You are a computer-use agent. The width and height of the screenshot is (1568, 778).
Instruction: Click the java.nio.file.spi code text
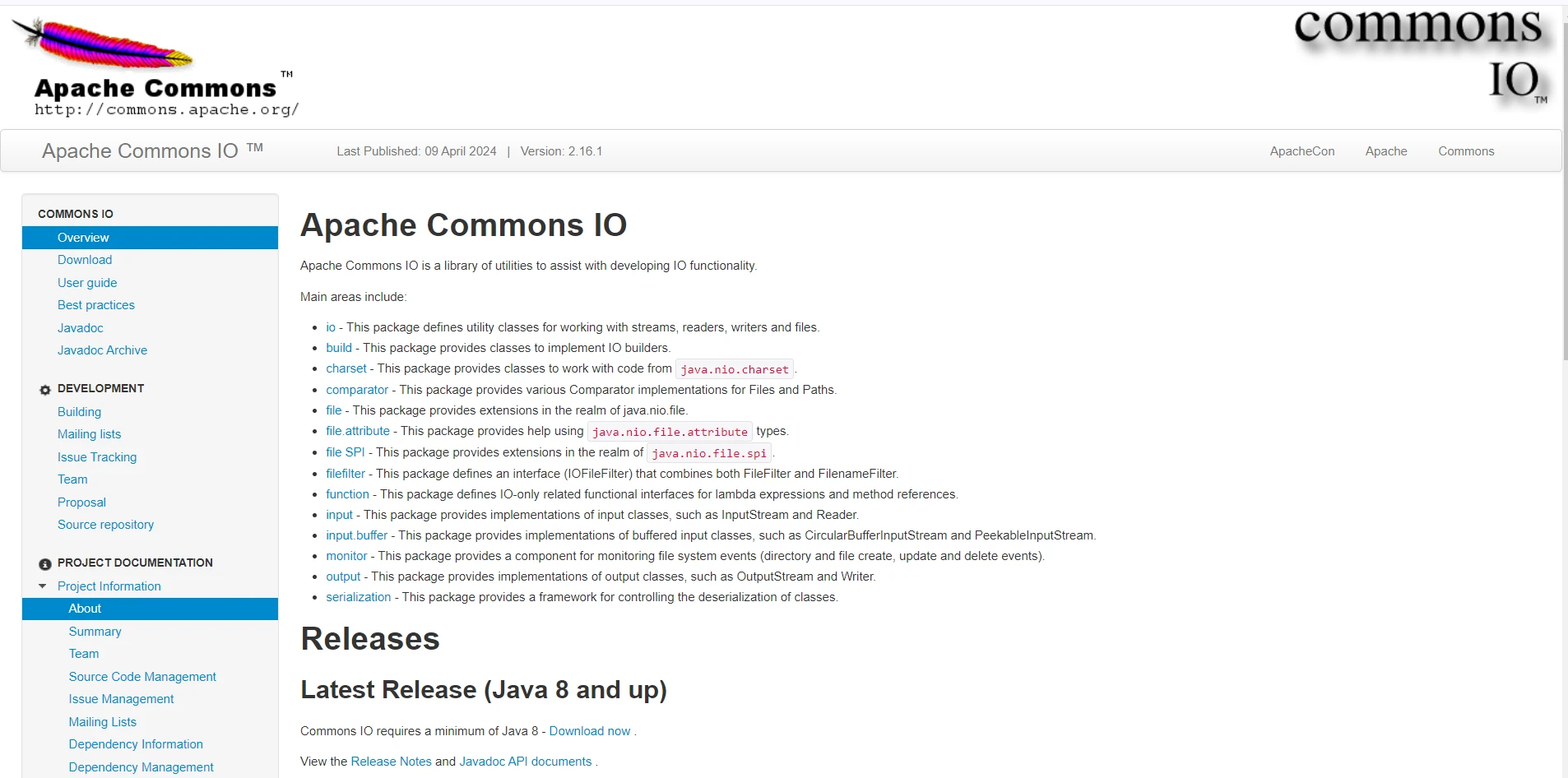[709, 453]
